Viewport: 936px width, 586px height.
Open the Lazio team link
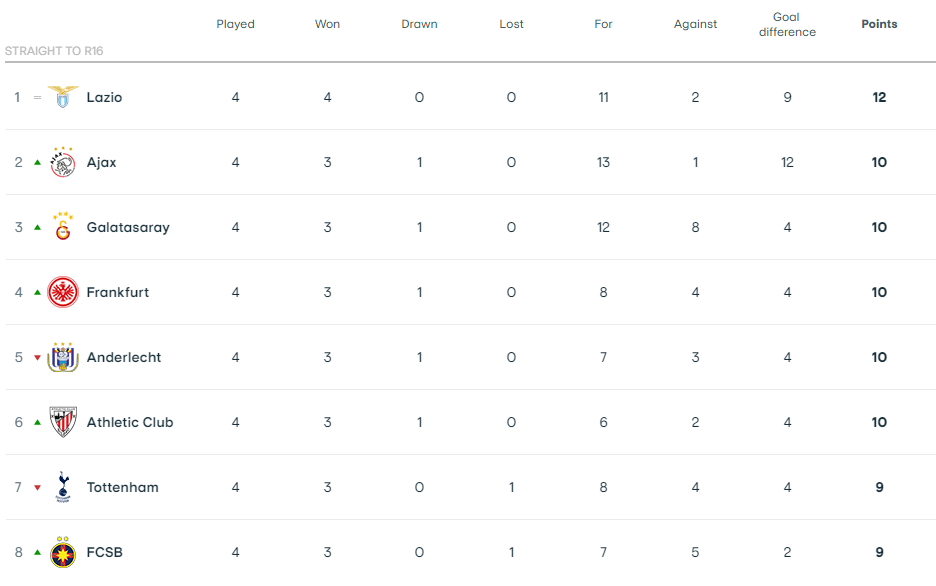pos(104,97)
